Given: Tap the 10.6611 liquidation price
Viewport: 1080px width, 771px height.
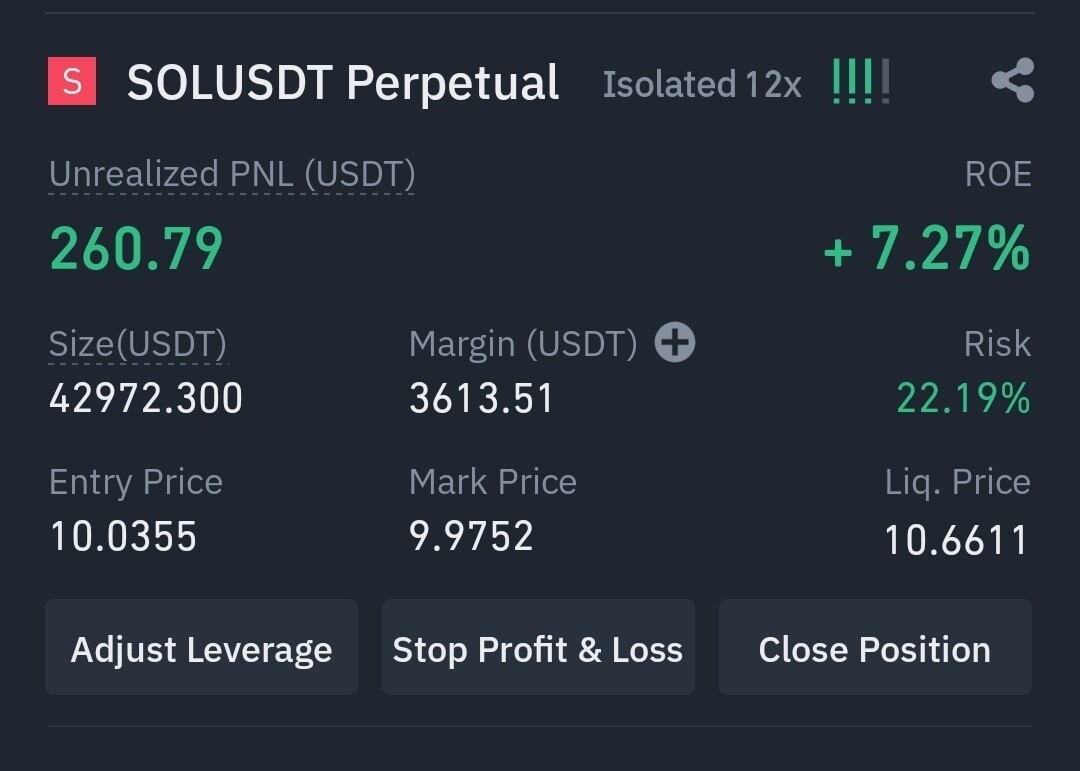Looking at the screenshot, I should point(956,541).
